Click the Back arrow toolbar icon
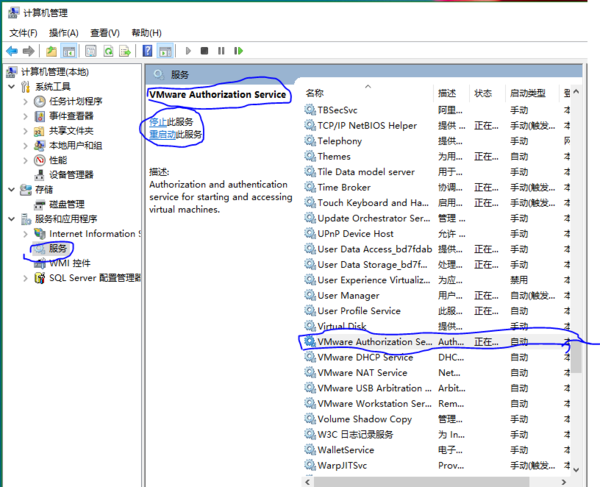Screen dimensions: 600x487 12,51
